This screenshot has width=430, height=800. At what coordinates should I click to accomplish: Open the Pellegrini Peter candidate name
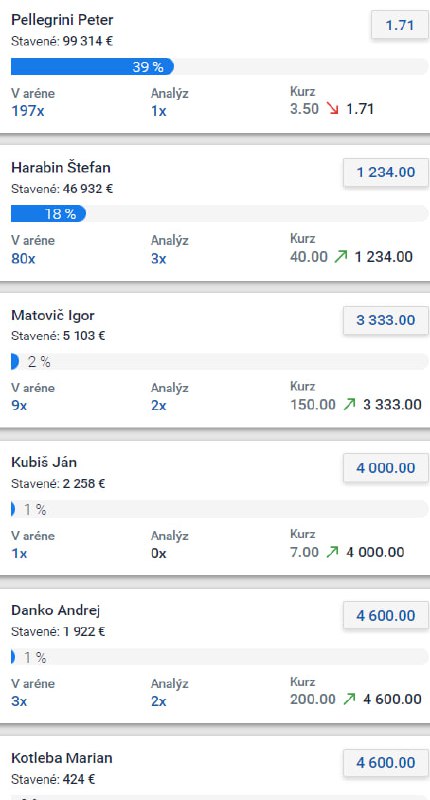point(62,20)
